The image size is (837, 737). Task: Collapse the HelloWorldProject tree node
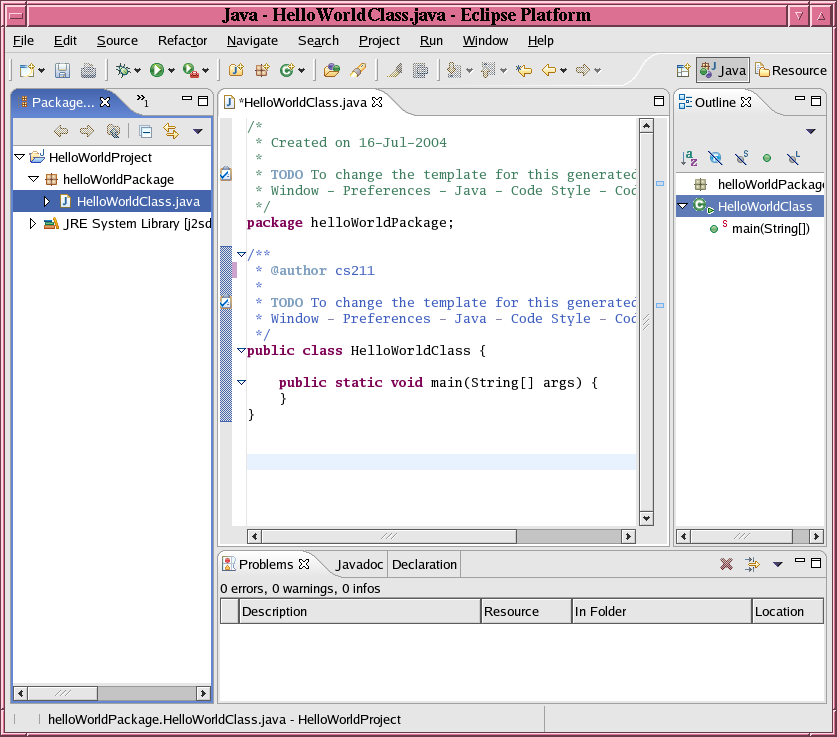(x=20, y=157)
